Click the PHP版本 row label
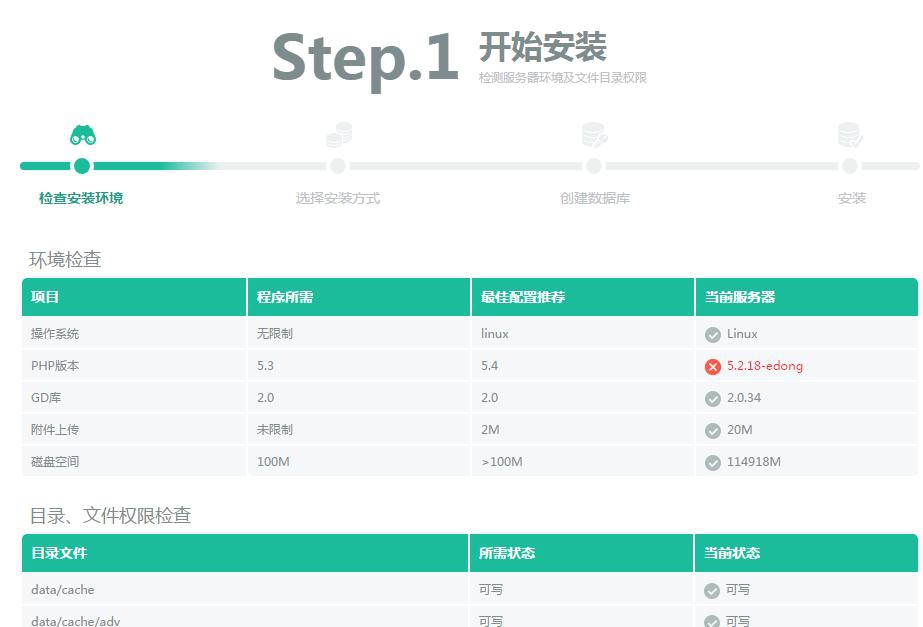Screen dimensions: 923x627 point(55,366)
